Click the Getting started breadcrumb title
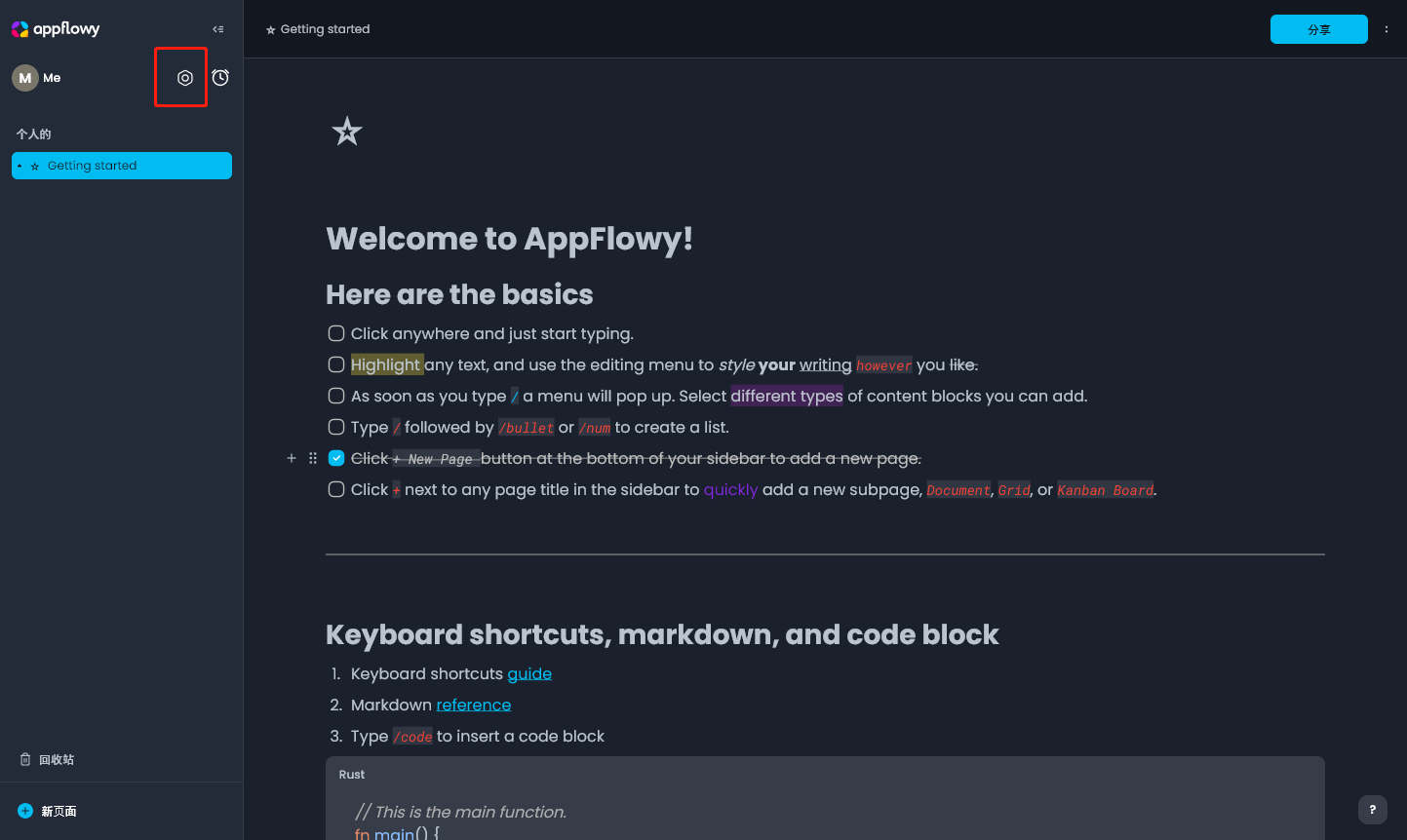Screen dimensions: 1407x840 pyautogui.click(x=325, y=29)
